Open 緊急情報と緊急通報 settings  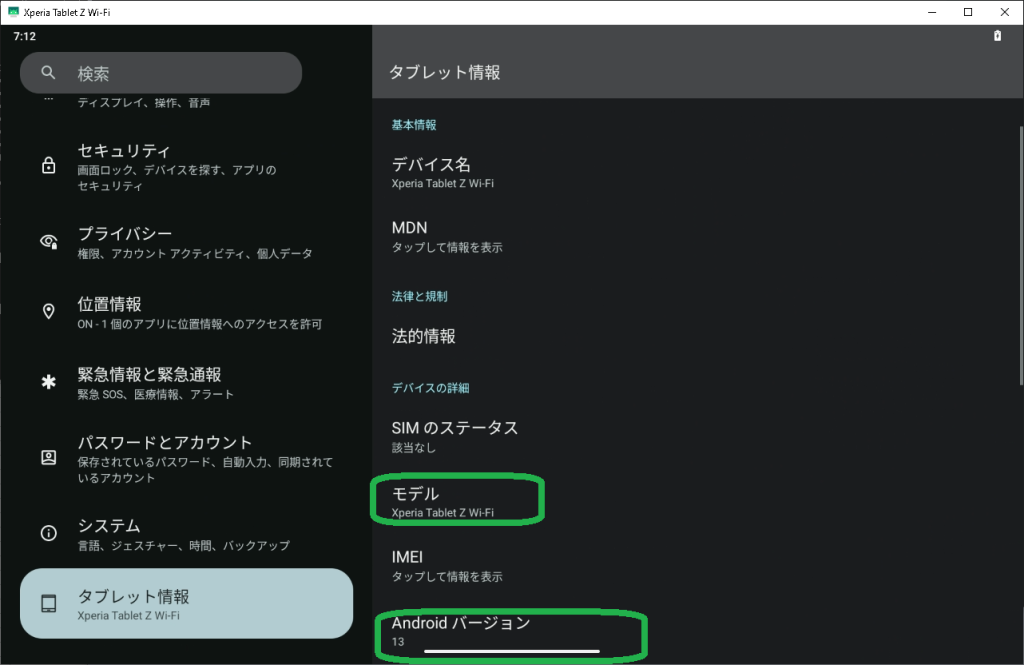click(186, 383)
